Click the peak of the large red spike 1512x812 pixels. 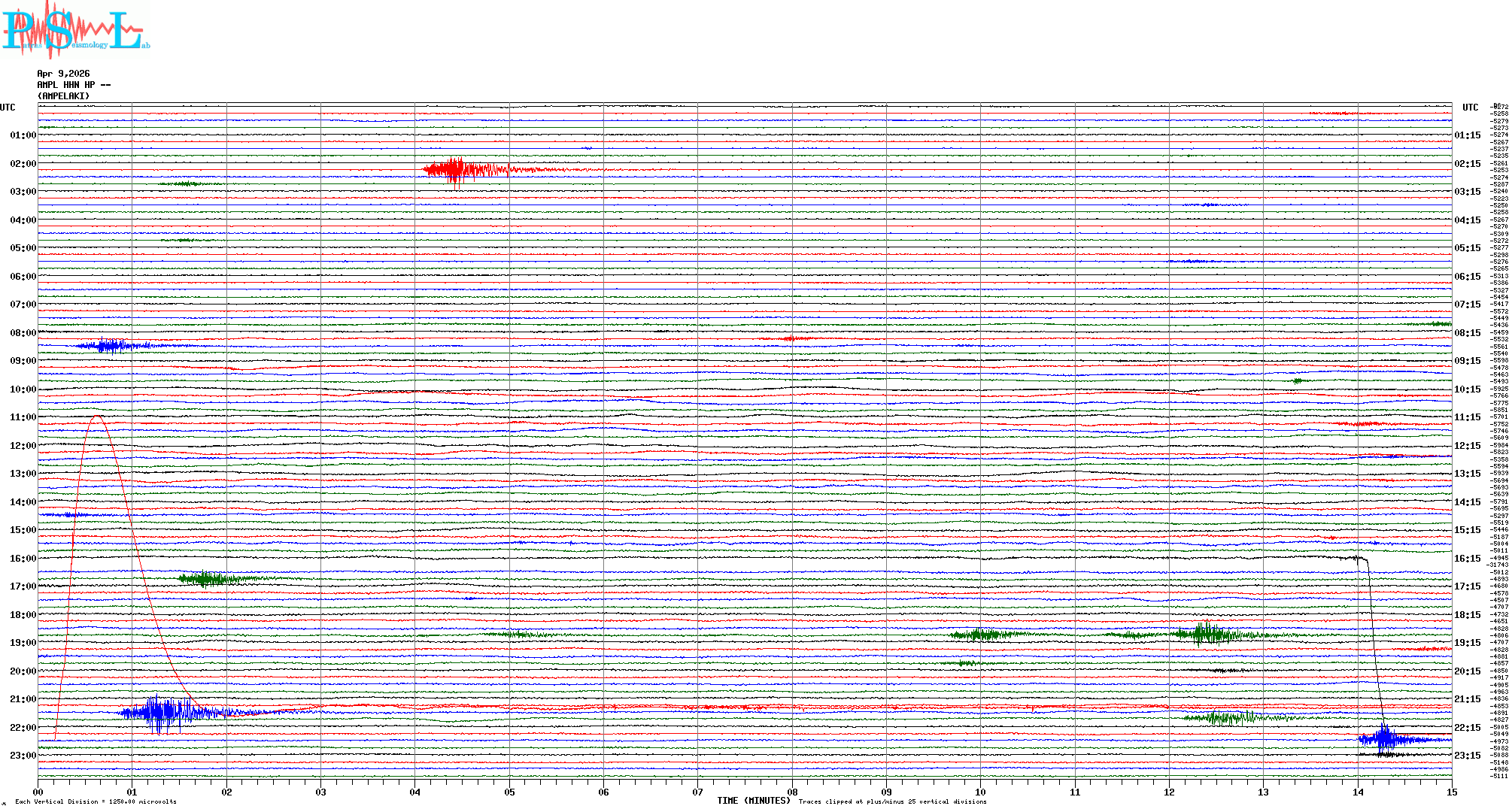(x=96, y=416)
